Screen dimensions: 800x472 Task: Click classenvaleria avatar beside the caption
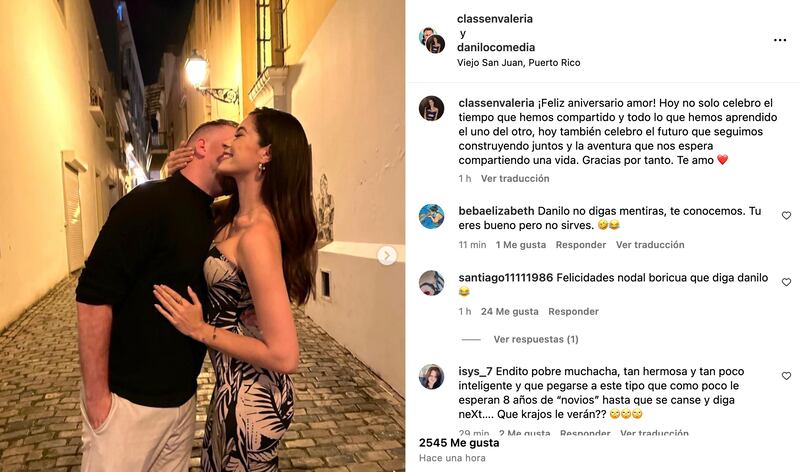(x=432, y=108)
